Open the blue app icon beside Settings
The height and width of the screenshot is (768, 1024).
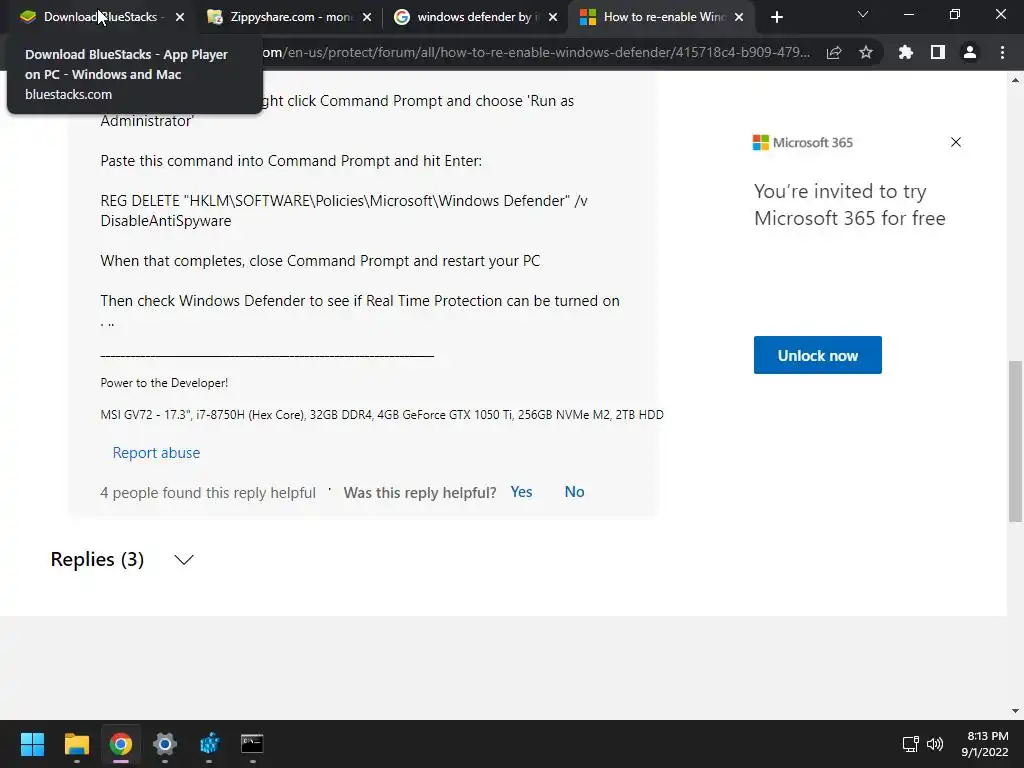tap(209, 744)
